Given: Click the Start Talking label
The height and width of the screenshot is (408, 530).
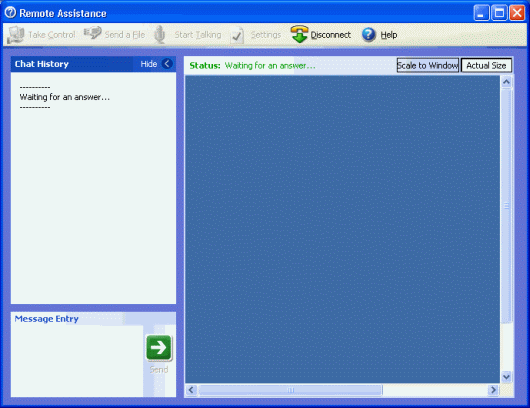Looking at the screenshot, I should pos(198,35).
